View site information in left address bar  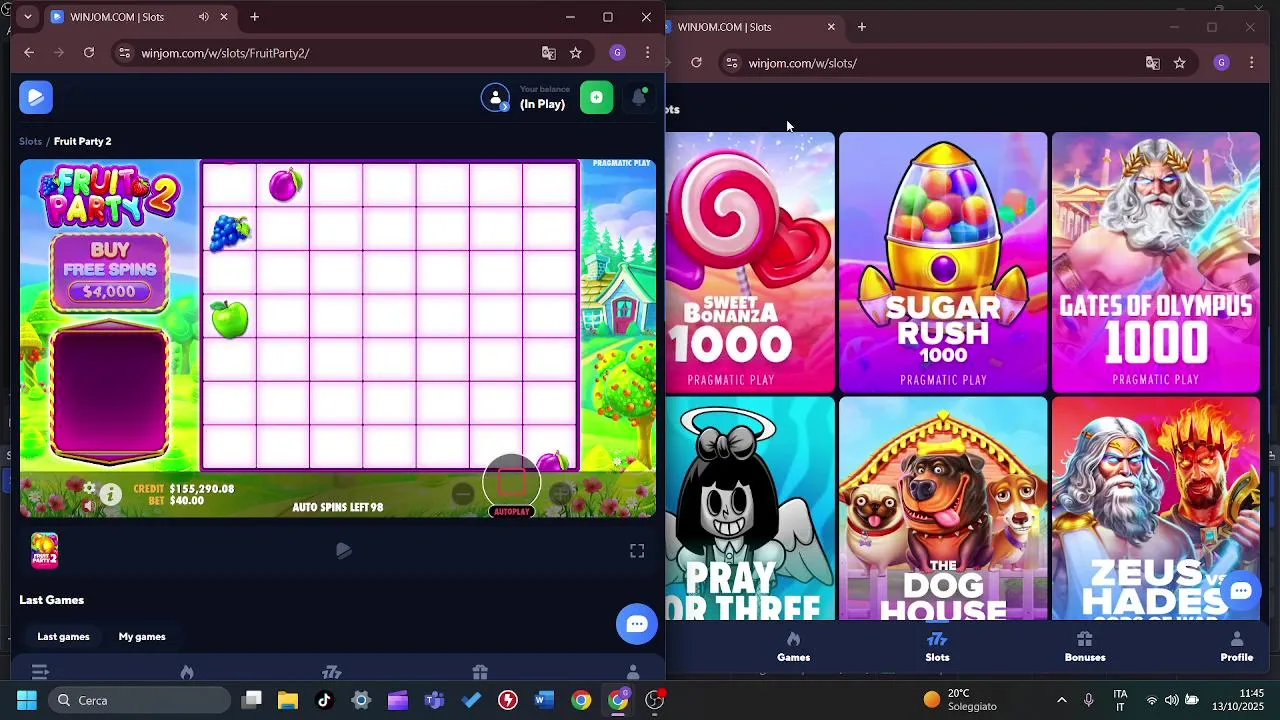(x=124, y=53)
